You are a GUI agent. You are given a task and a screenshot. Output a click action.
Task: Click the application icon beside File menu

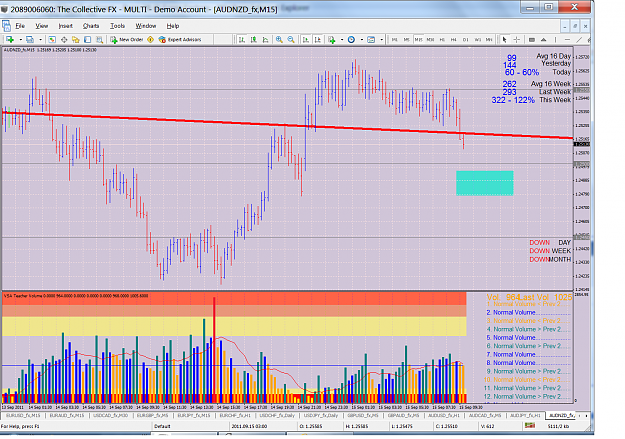6,26
